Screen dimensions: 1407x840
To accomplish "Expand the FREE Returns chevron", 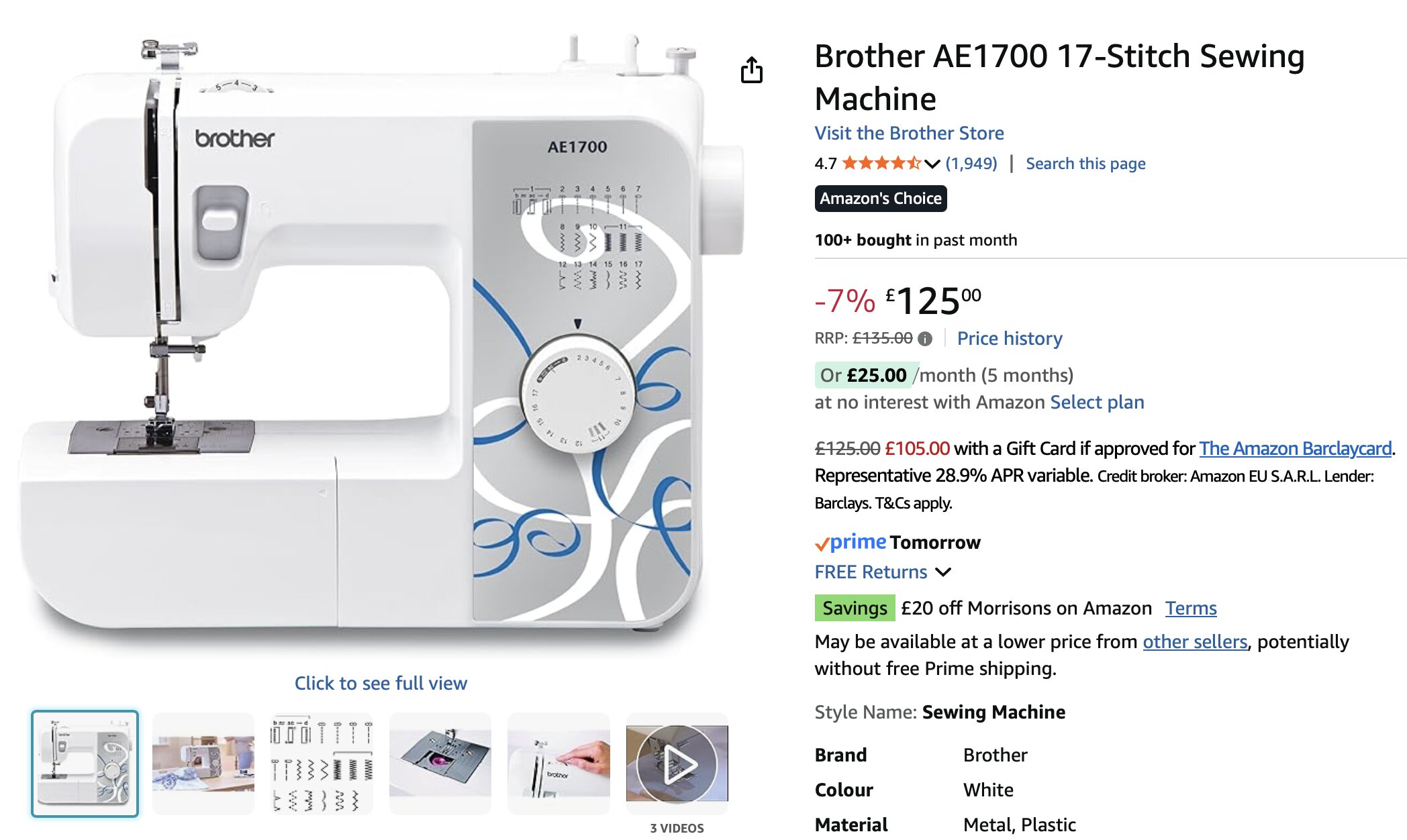I will 943,572.
